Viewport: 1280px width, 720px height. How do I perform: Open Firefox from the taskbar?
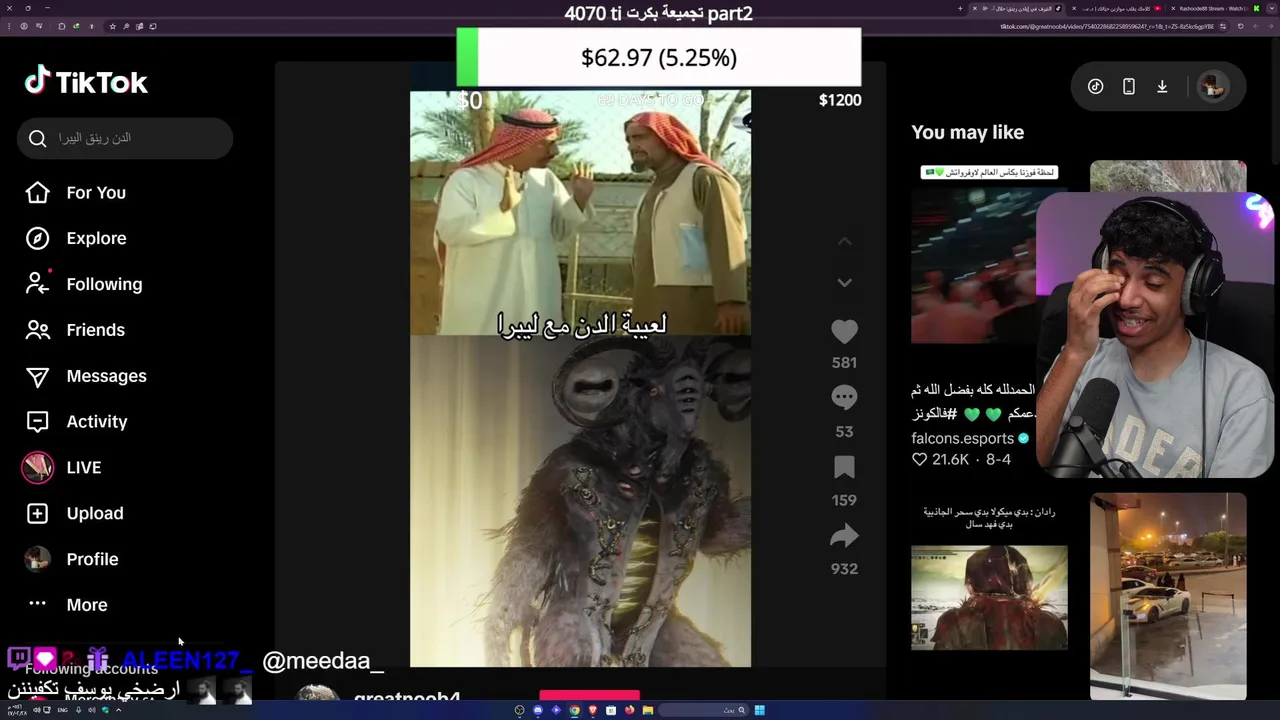(x=629, y=710)
